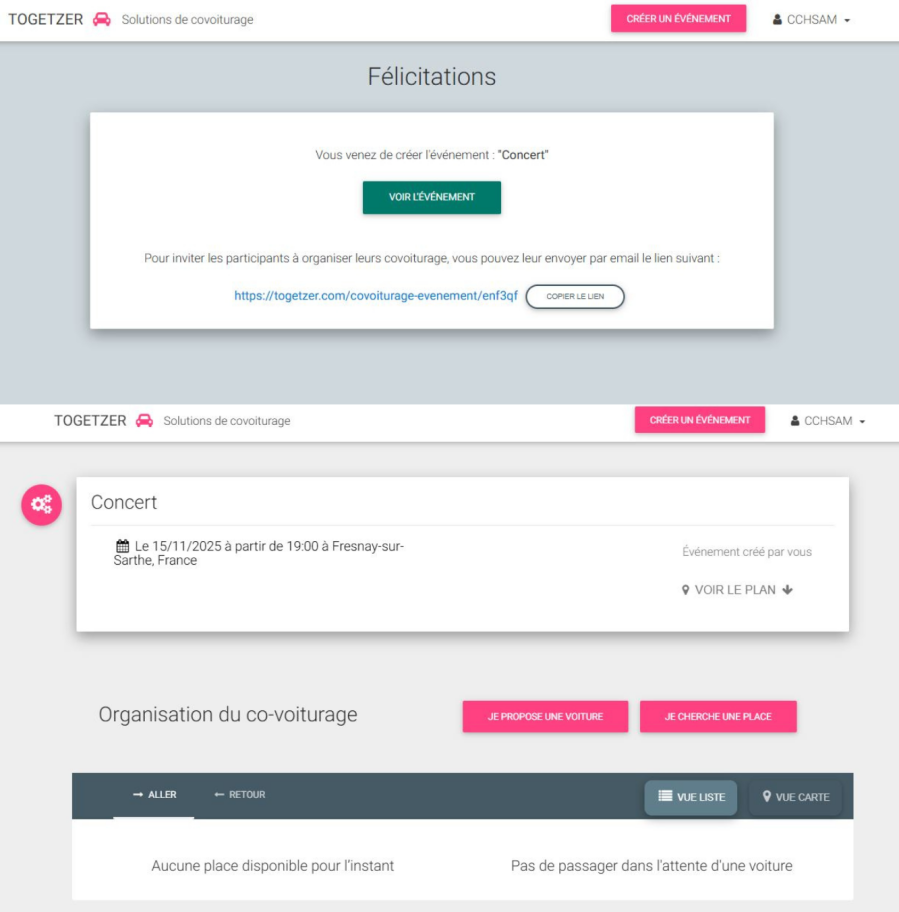899x912 pixels.
Task: Click the user icon beside lower CCHSAM
Action: [x=794, y=421]
